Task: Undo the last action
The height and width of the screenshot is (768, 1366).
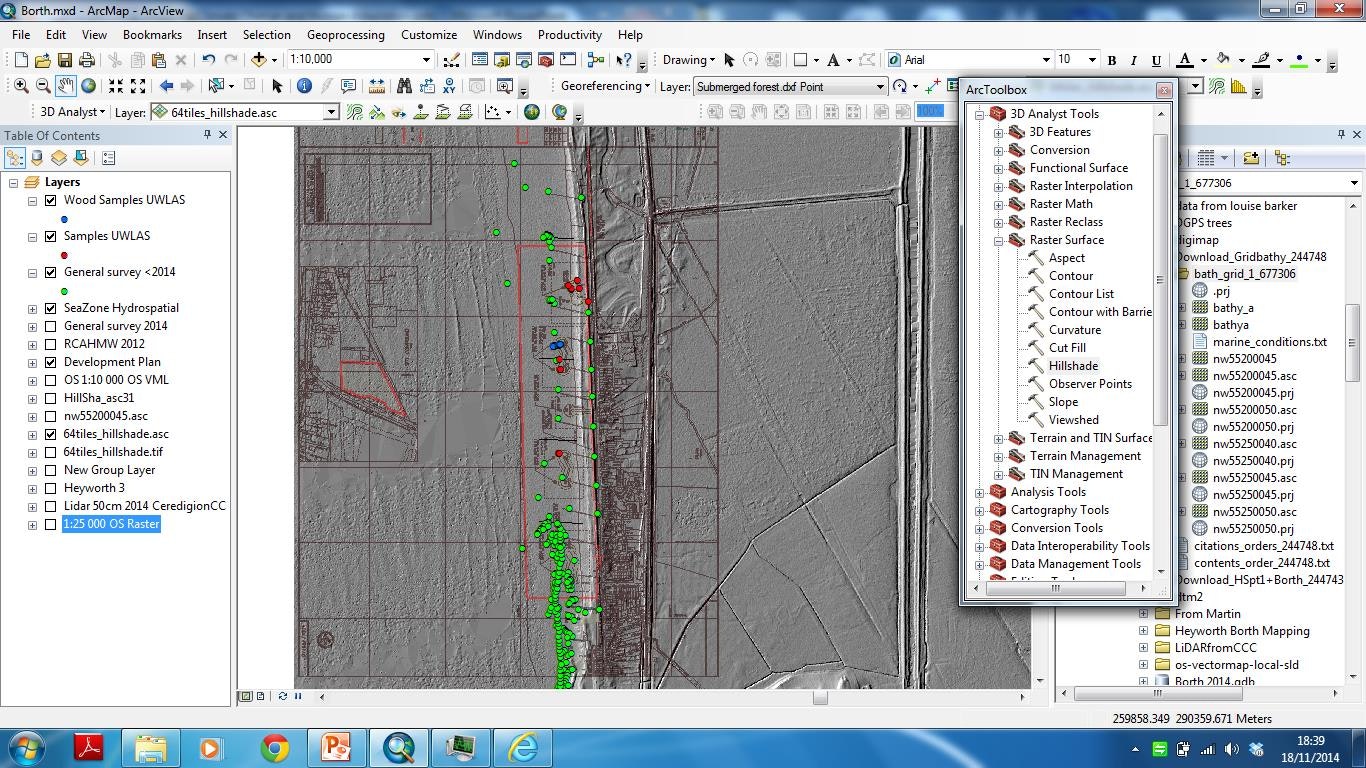Action: pos(208,60)
